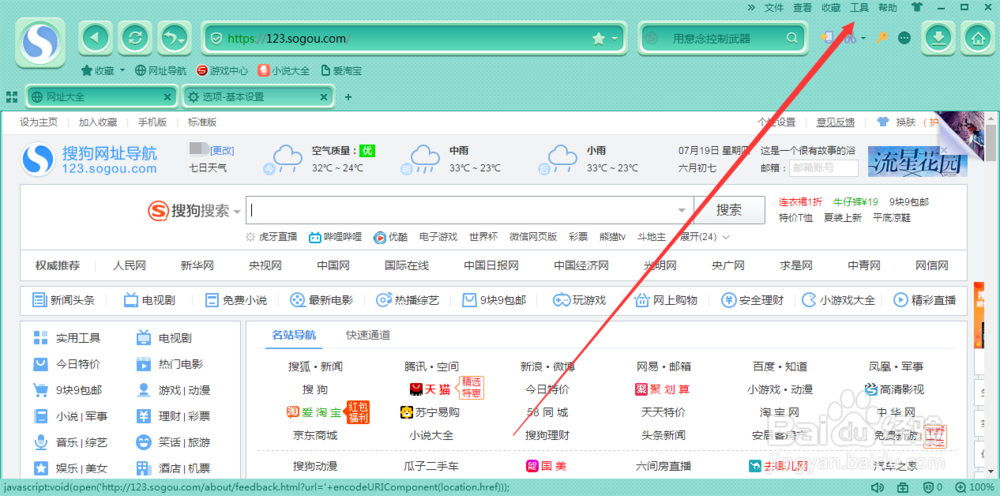This screenshot has height=496, width=1000.
Task: Open the dropdown next to the address star
Action: point(615,39)
